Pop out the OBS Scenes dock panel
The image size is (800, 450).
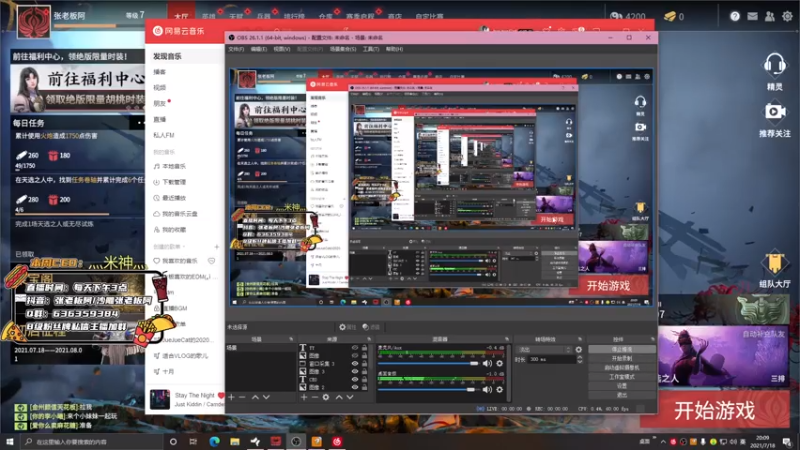[291, 339]
